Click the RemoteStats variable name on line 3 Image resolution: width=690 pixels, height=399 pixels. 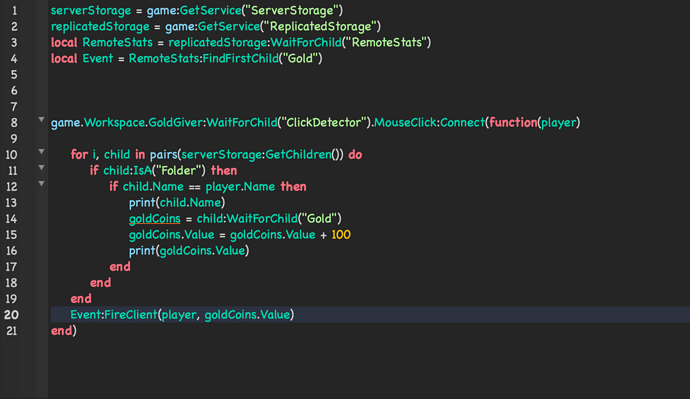pyautogui.click(x=117, y=43)
